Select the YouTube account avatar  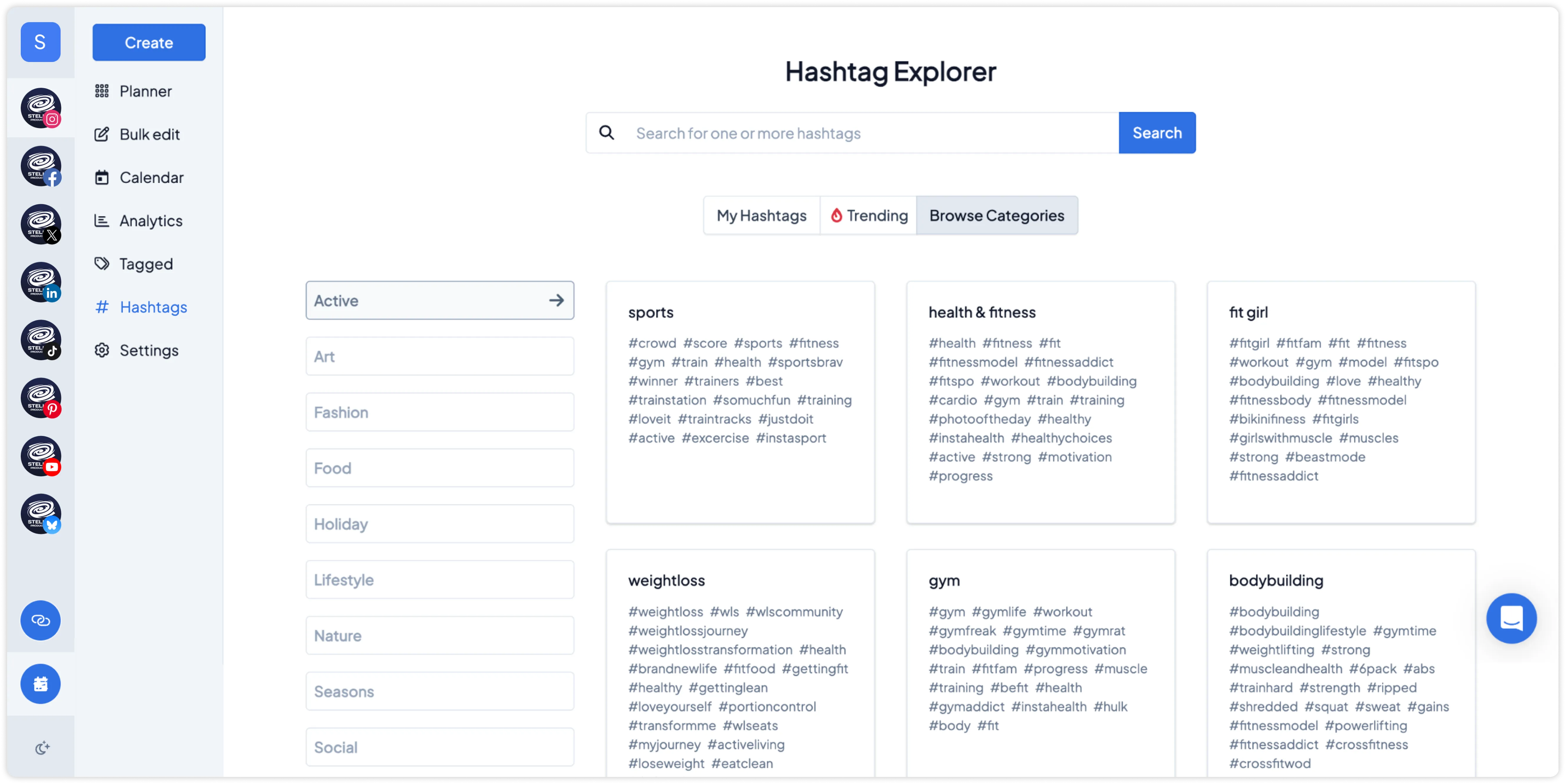[x=41, y=456]
